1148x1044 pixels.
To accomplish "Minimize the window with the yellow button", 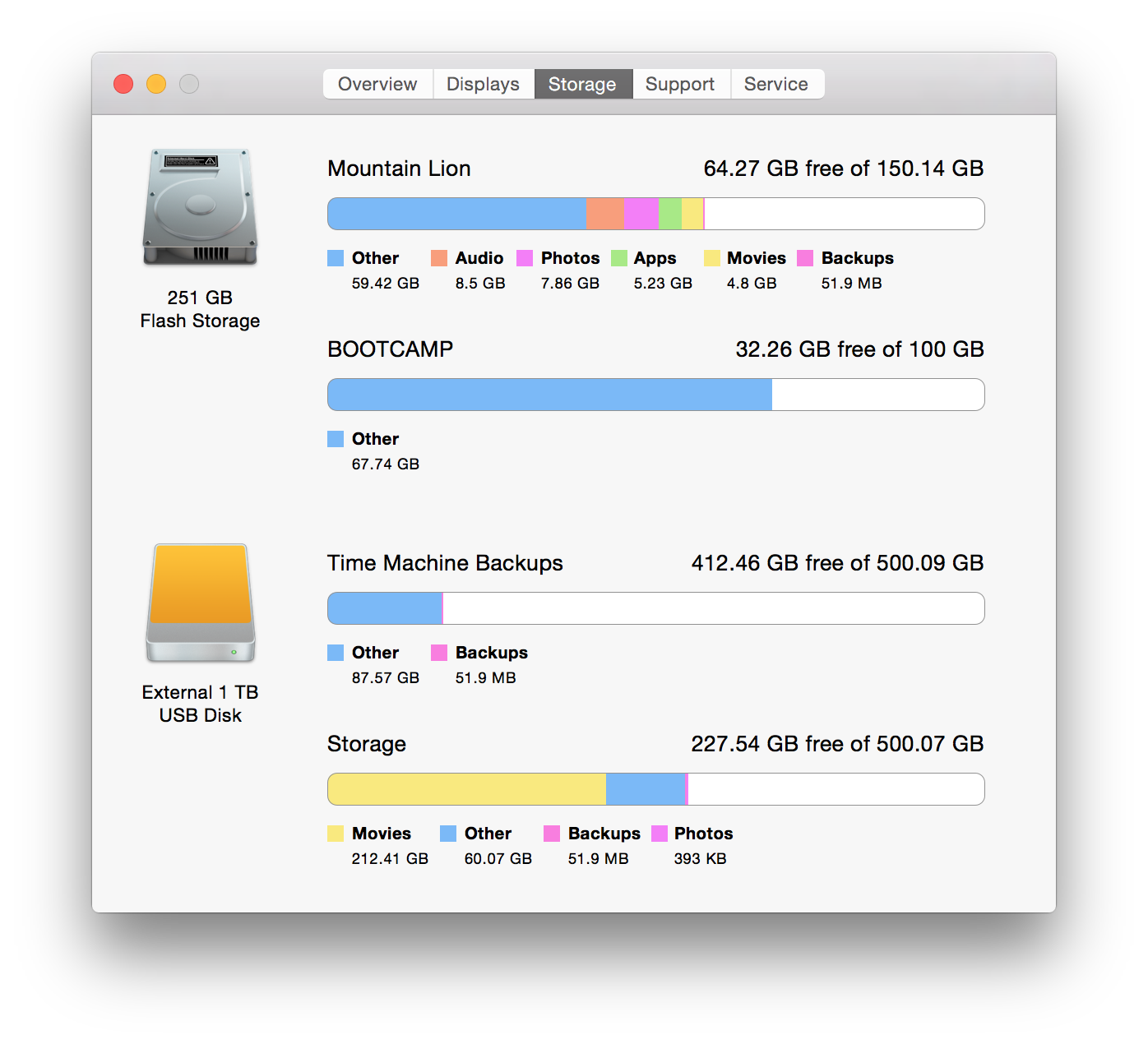I will pos(156,84).
